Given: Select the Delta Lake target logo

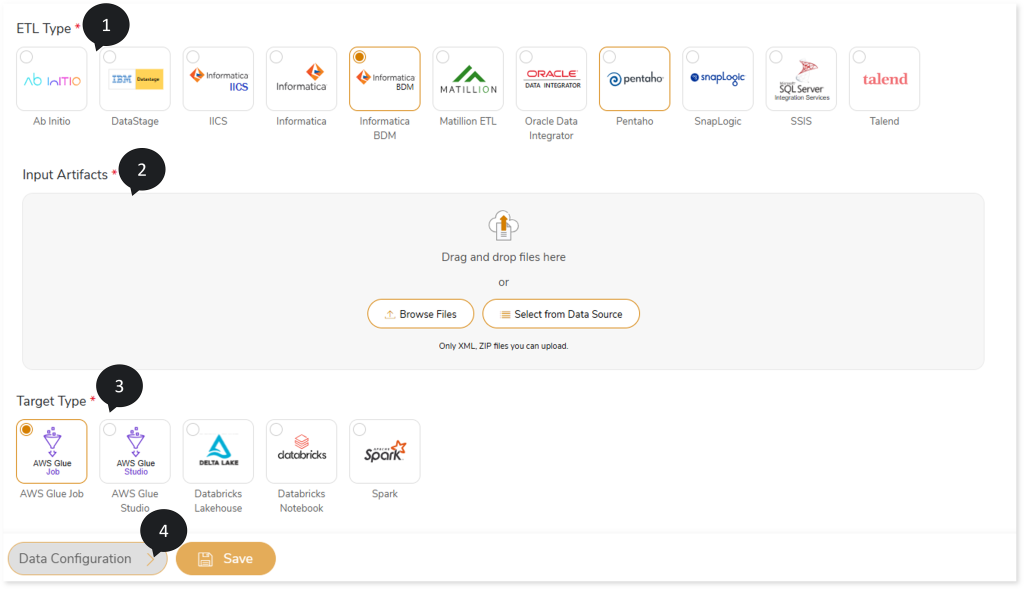Looking at the screenshot, I should (218, 452).
